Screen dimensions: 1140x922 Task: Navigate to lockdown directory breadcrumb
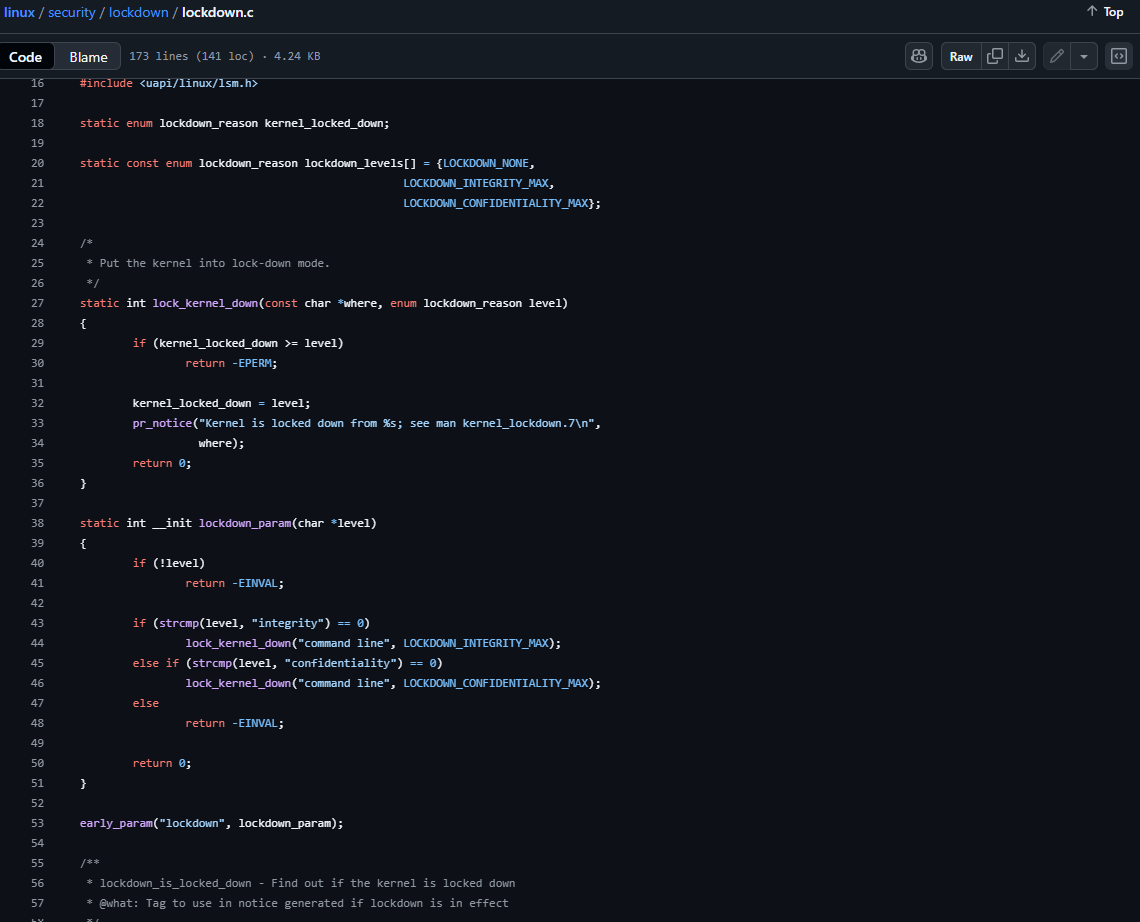coord(139,12)
